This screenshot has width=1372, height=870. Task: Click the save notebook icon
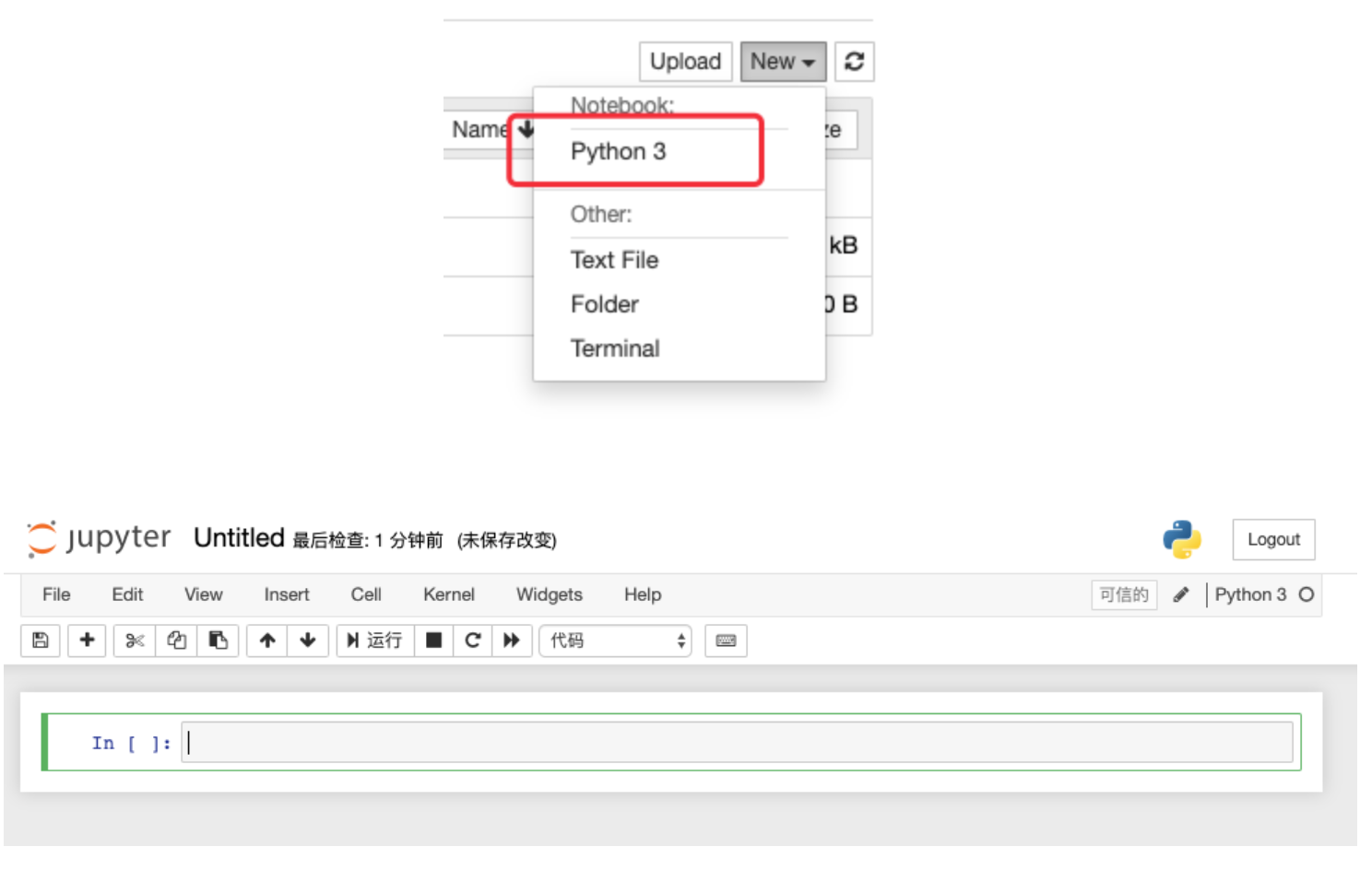(41, 641)
